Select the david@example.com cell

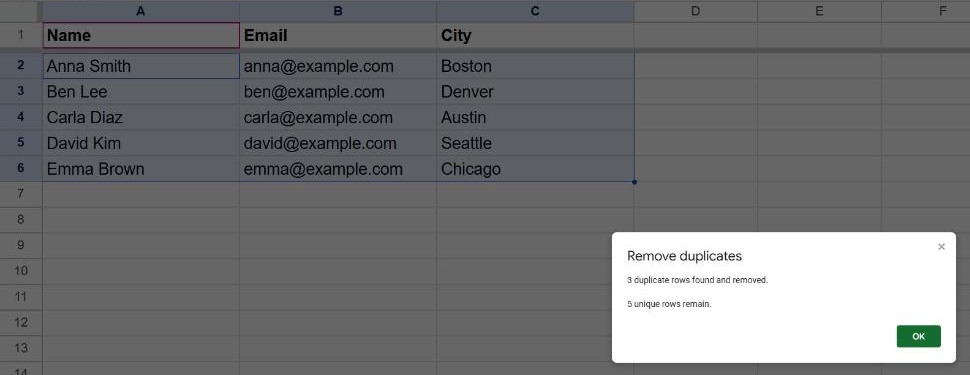coord(338,143)
